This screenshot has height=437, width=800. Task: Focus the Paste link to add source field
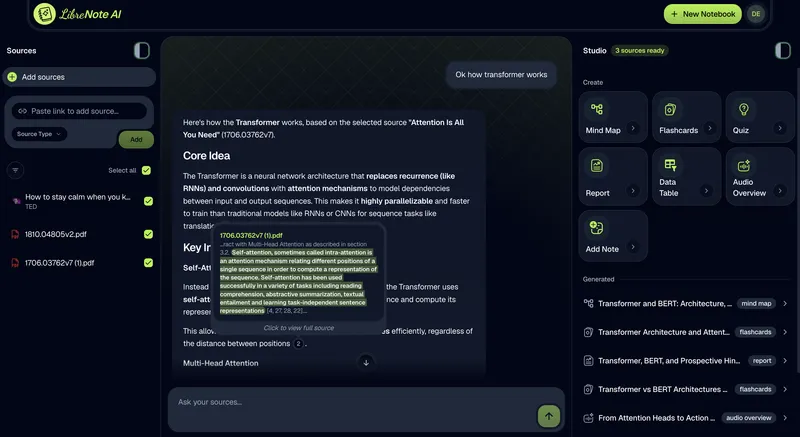coord(80,111)
